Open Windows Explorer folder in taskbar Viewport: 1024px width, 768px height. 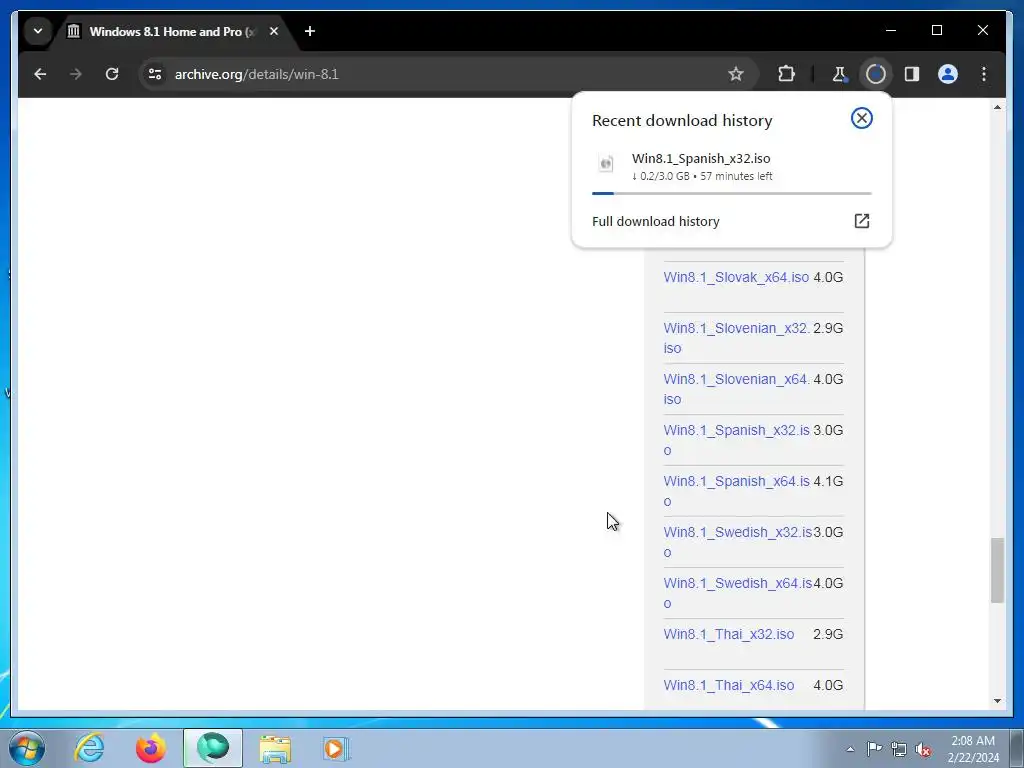pyautogui.click(x=275, y=748)
